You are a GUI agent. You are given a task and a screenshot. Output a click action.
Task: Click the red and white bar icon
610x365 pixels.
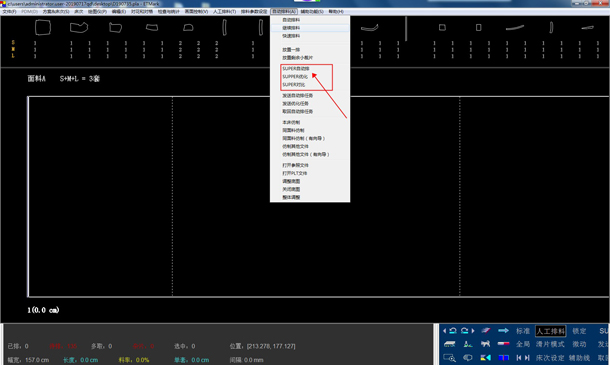[x=503, y=344]
